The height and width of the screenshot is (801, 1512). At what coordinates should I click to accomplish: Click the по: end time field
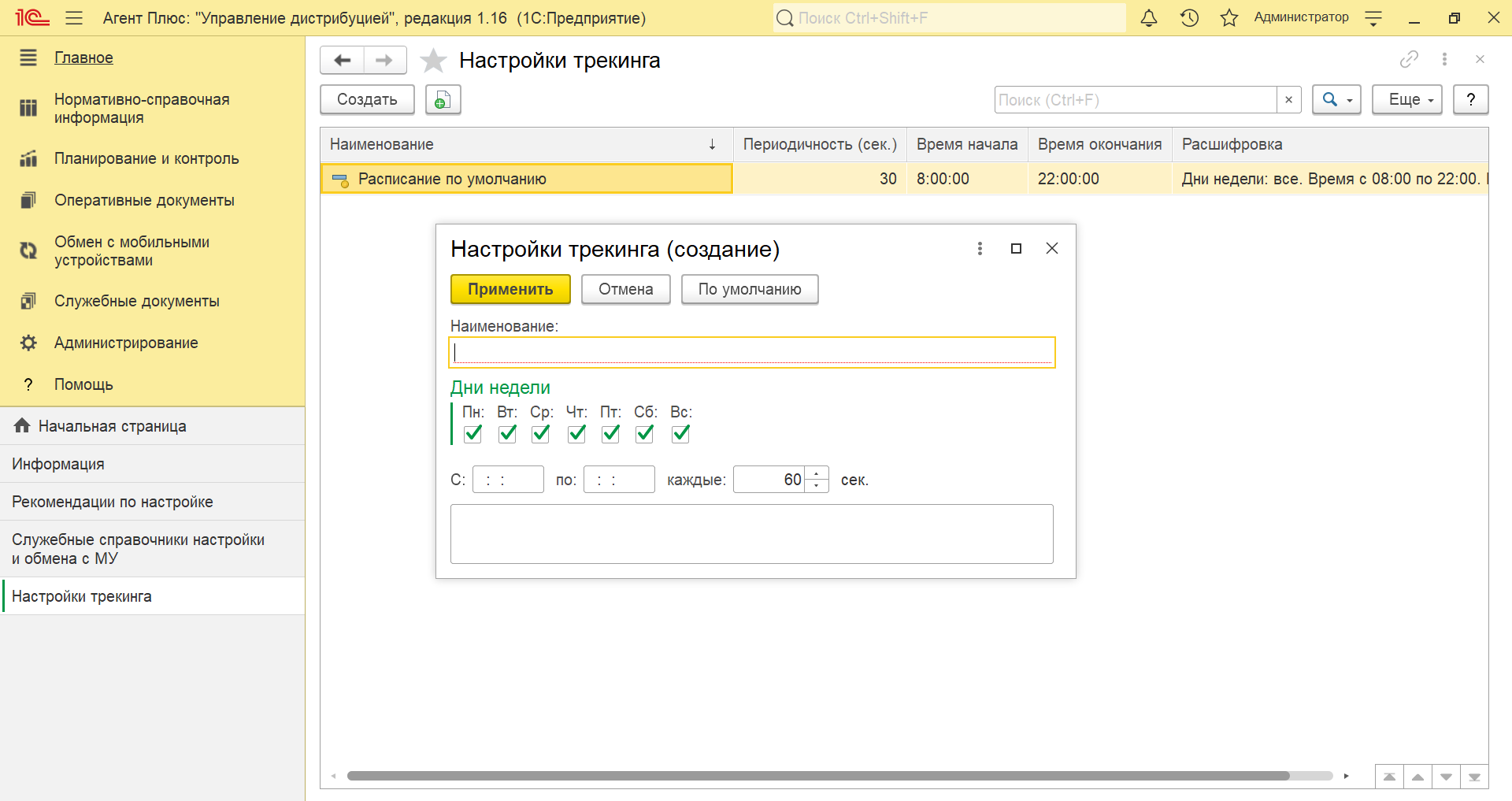click(x=619, y=480)
